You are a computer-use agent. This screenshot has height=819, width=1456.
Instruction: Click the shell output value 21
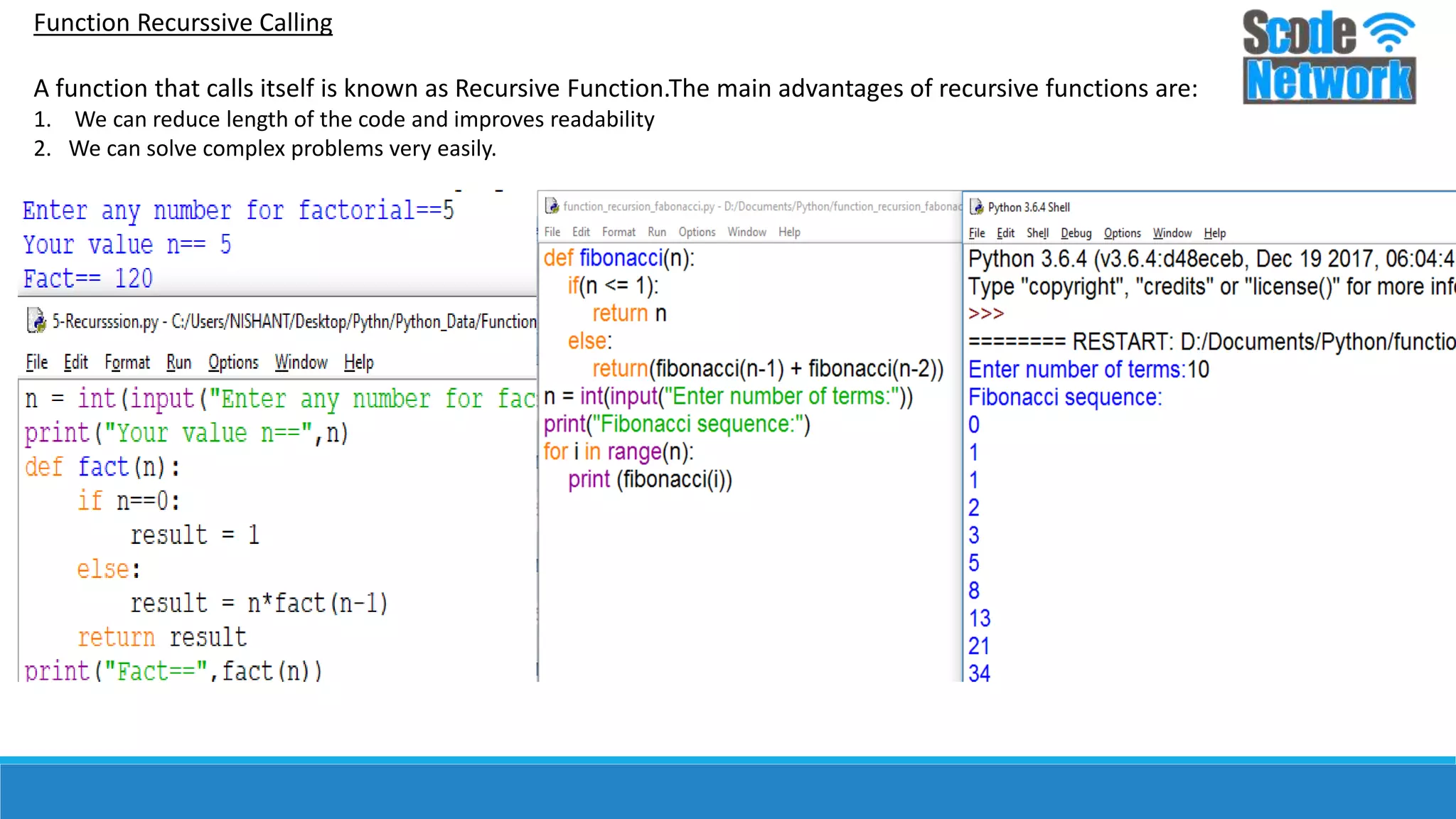point(979,646)
